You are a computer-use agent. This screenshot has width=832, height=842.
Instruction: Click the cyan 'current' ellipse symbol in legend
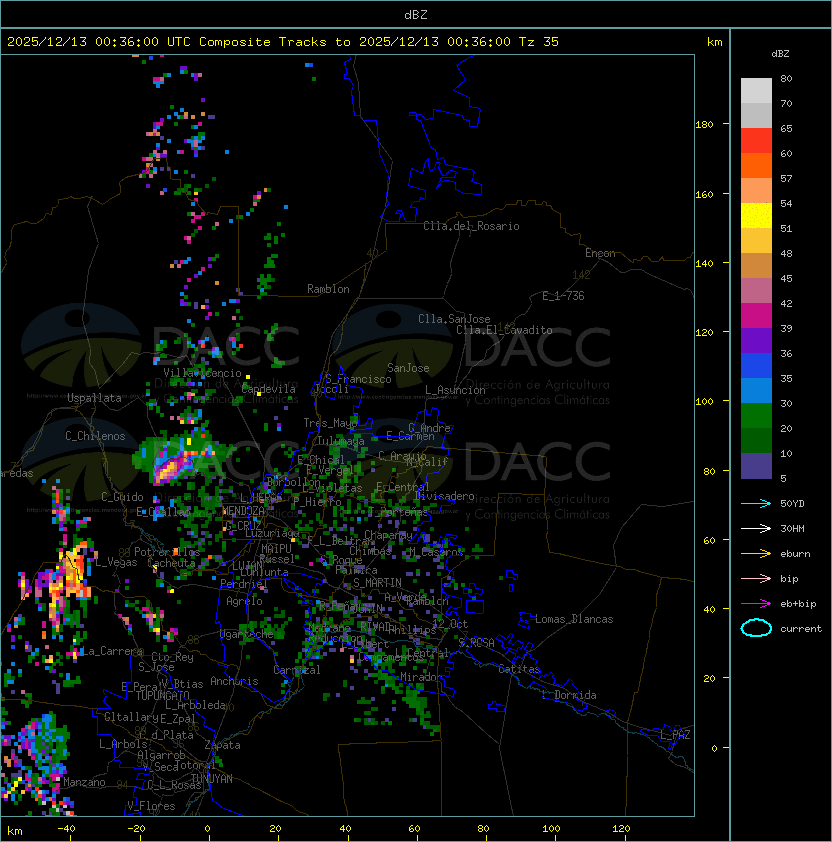756,628
